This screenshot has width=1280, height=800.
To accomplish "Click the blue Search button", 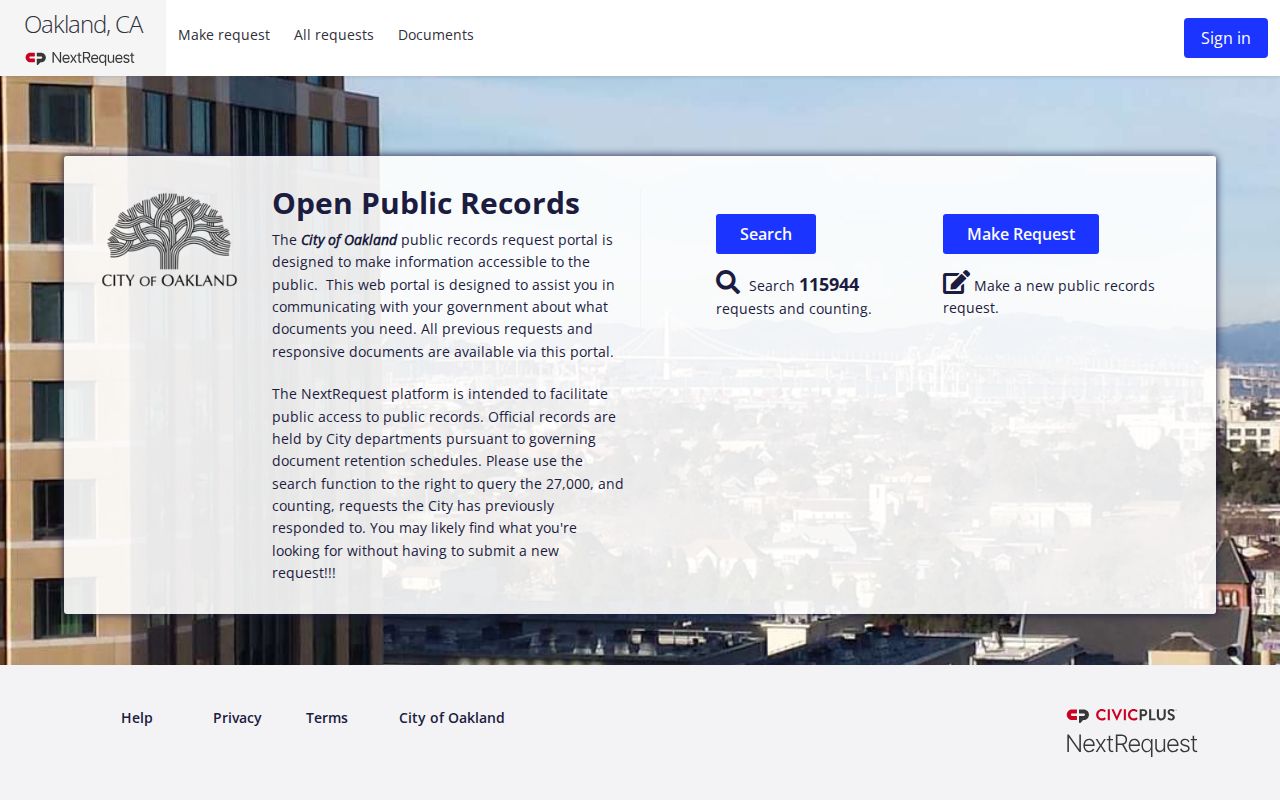I will tap(766, 234).
